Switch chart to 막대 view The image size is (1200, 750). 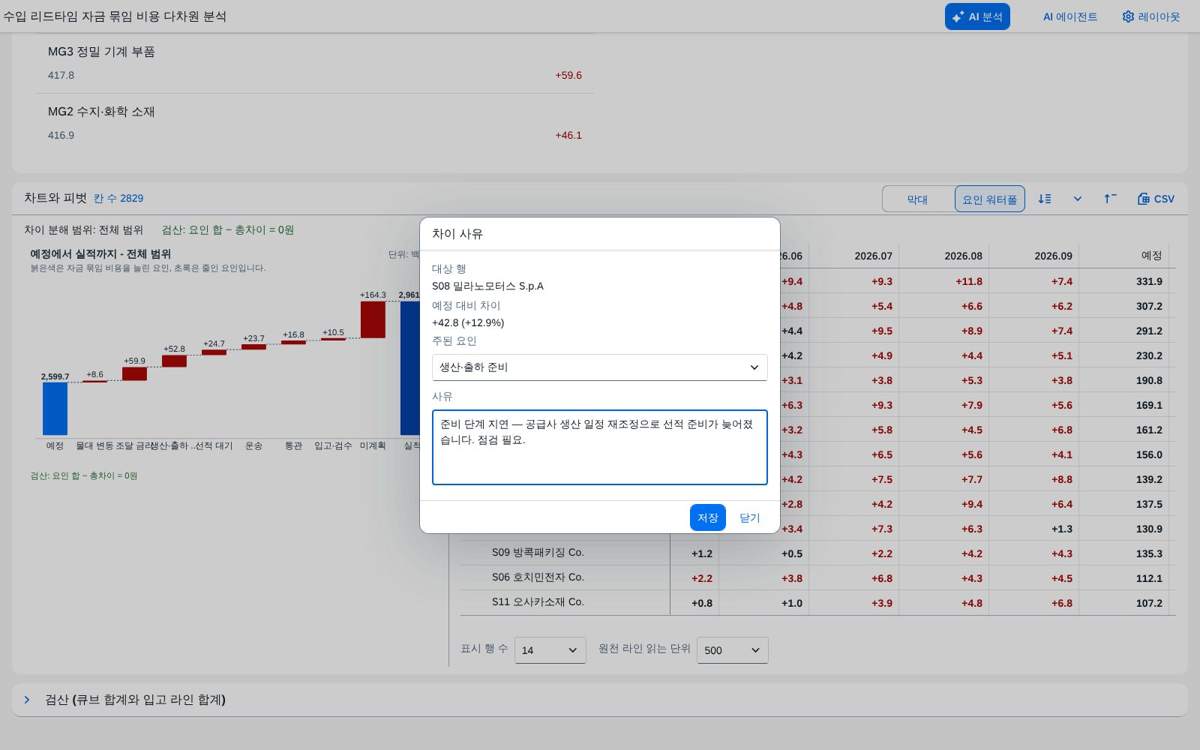click(x=917, y=199)
